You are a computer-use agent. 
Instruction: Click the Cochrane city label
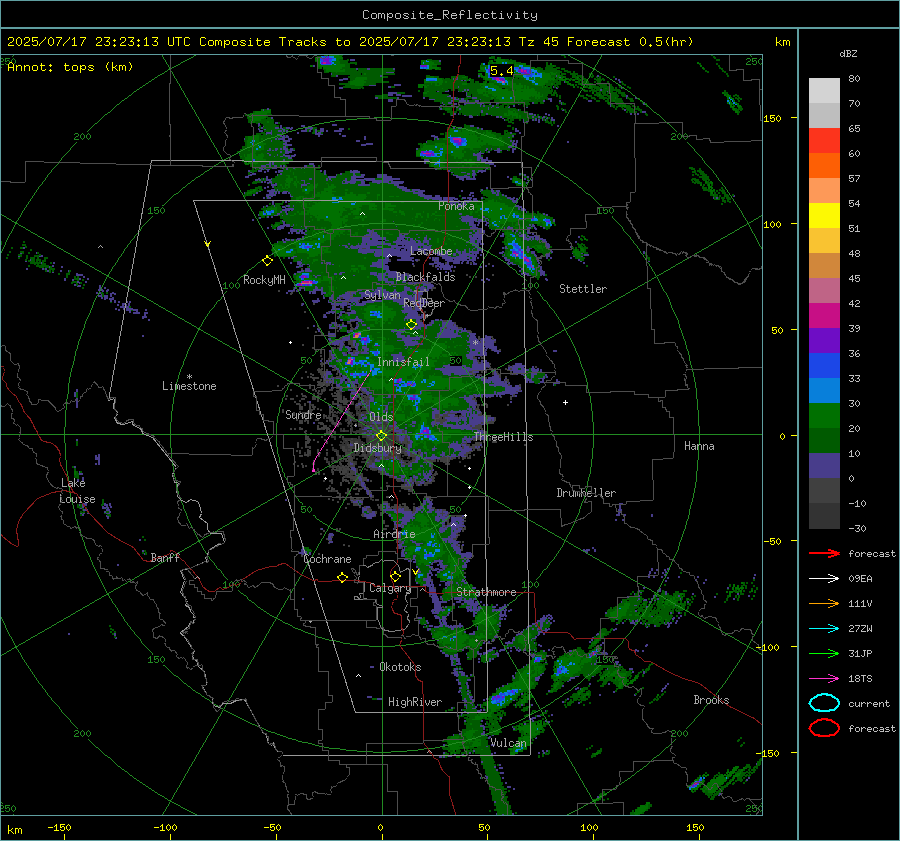[x=327, y=559]
